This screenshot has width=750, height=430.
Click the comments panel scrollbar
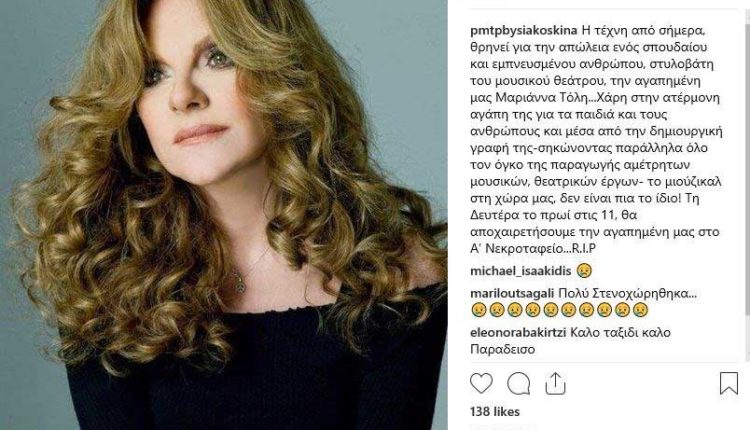[747, 163]
